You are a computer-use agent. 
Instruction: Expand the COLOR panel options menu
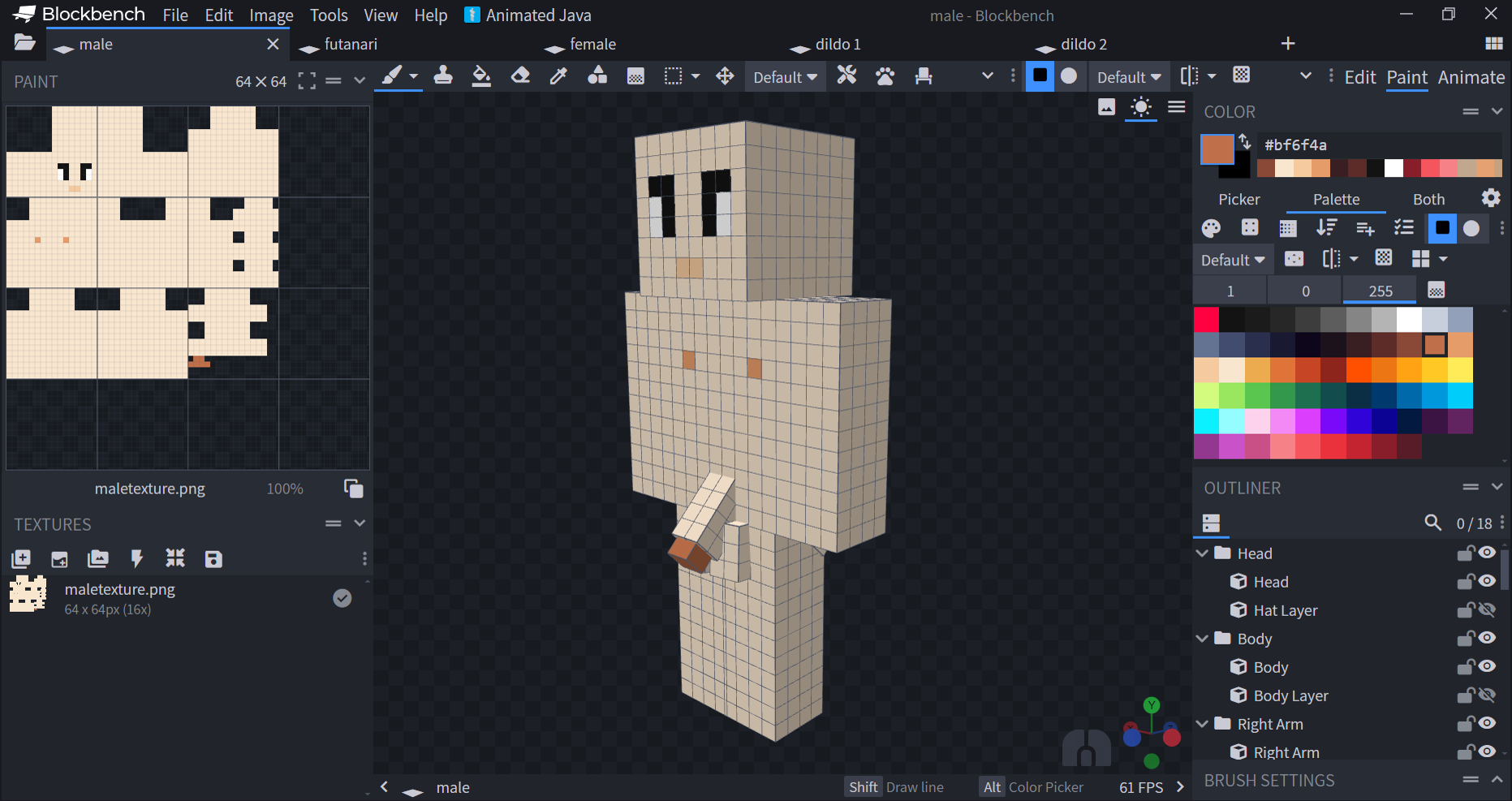[1472, 111]
